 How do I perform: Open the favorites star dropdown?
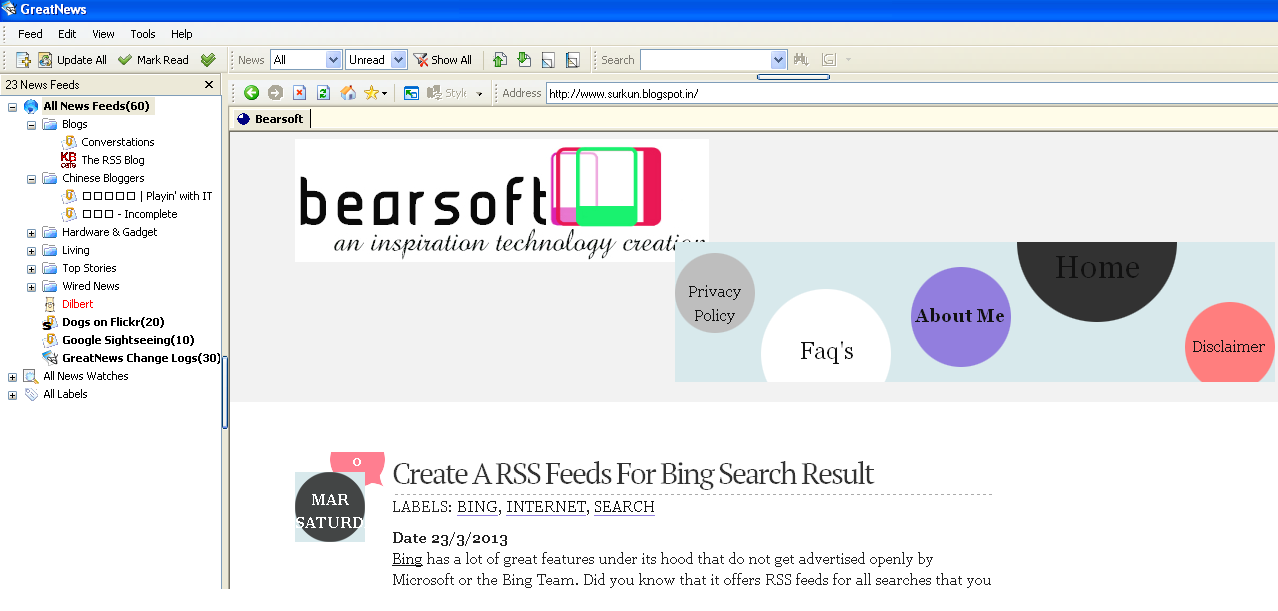point(376,93)
